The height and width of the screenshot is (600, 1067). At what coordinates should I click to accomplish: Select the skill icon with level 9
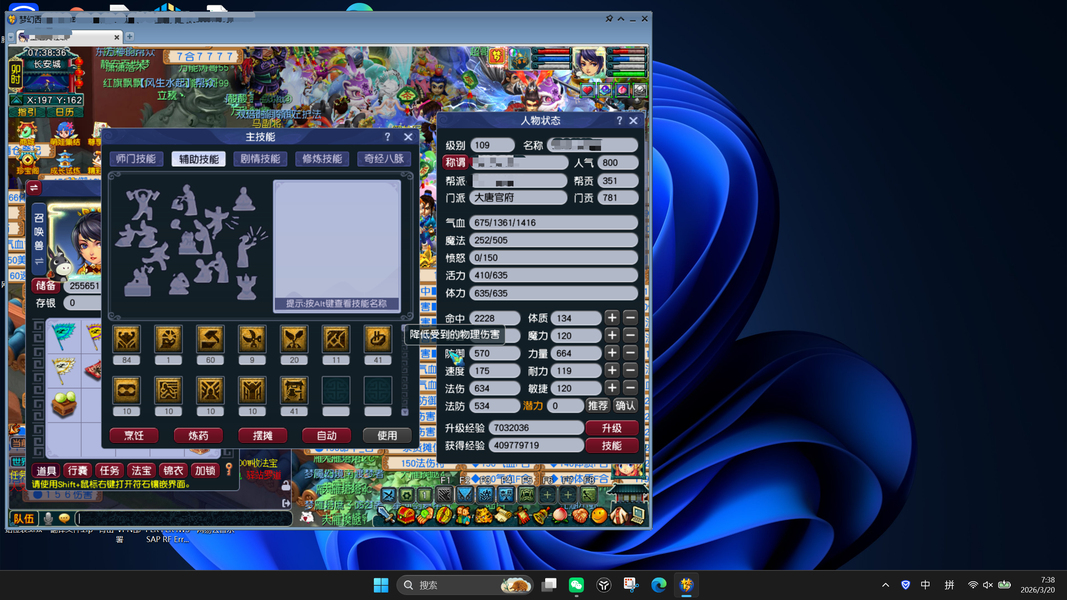[x=252, y=339]
